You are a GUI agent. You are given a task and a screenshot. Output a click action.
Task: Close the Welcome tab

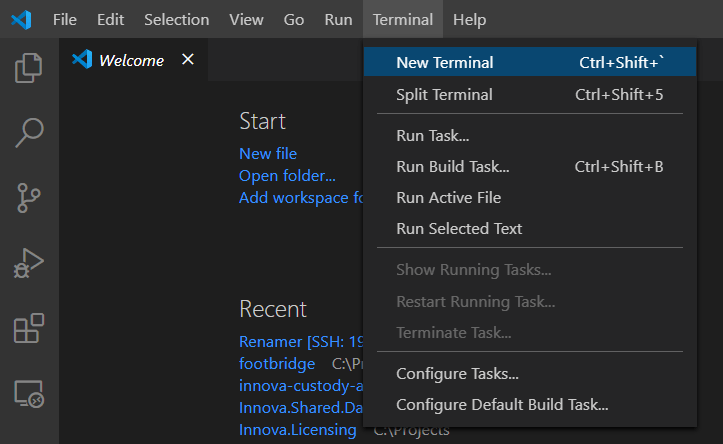click(x=187, y=60)
